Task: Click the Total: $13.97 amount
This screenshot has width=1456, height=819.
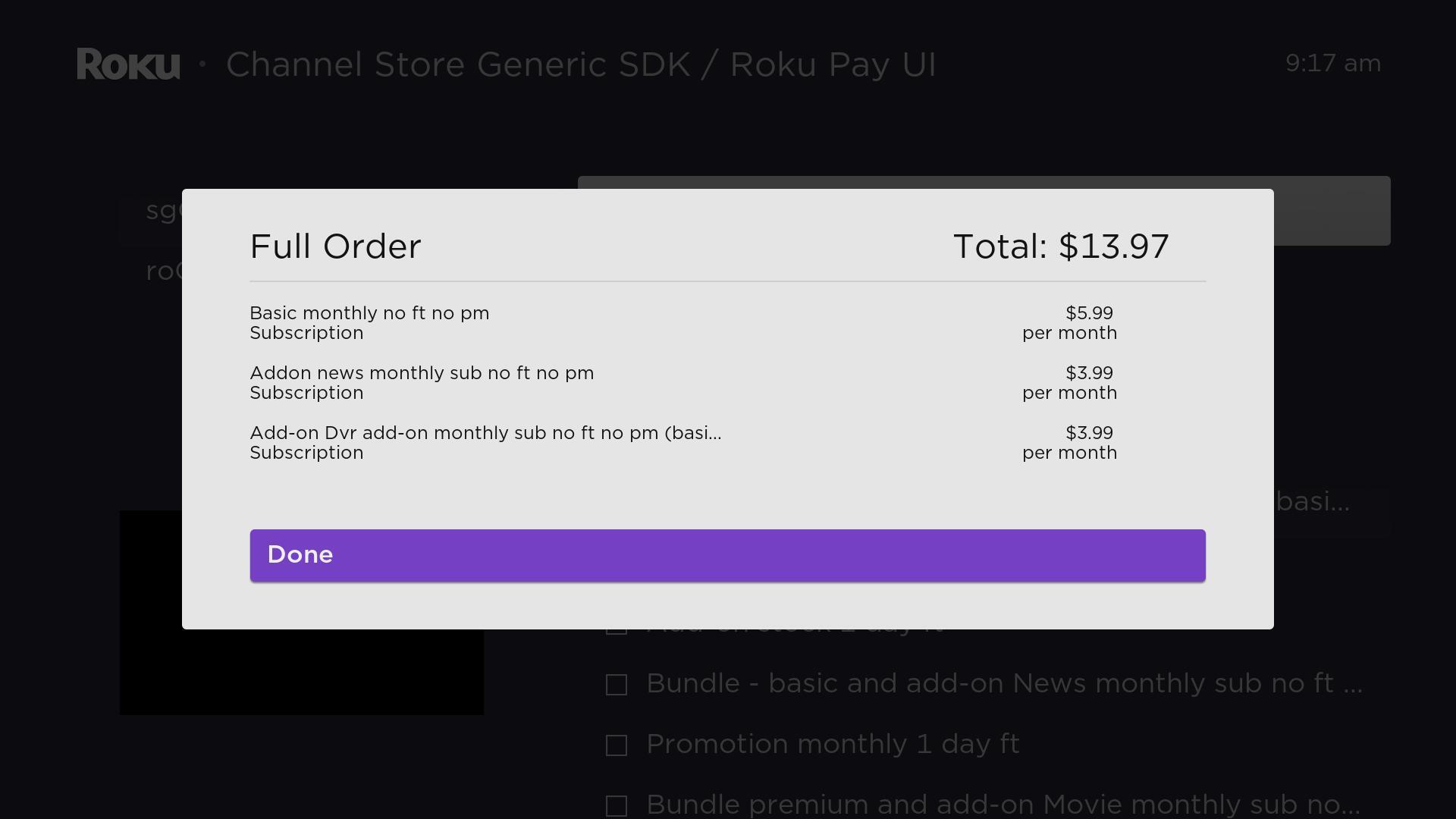Action: tap(1061, 246)
